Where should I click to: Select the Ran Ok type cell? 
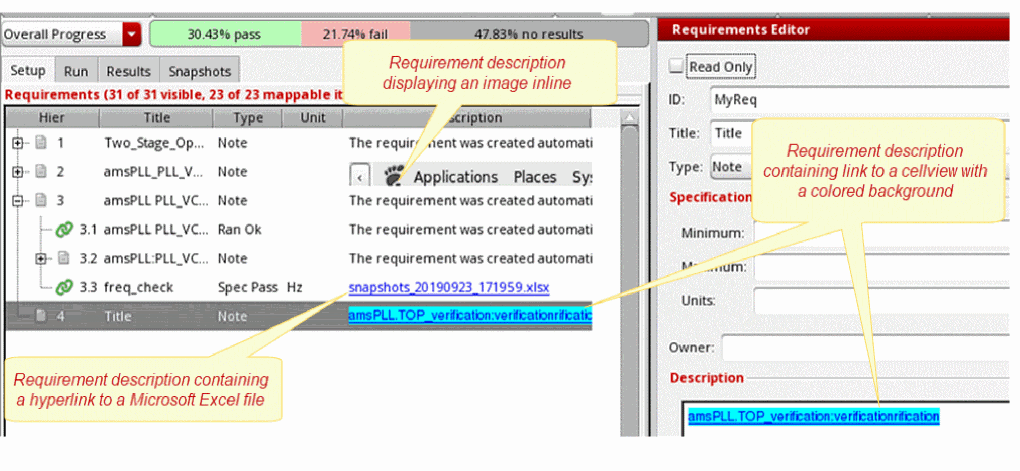pos(239,230)
